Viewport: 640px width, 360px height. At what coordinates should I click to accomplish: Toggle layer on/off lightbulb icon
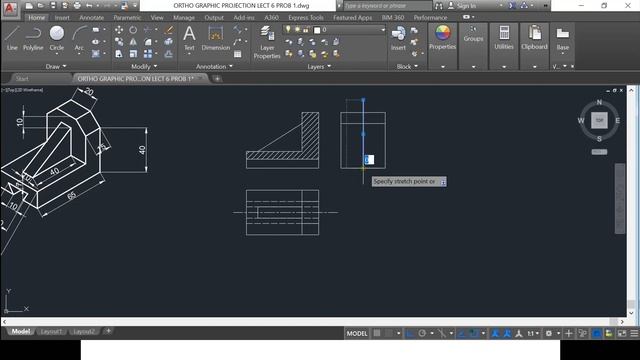point(288,29)
